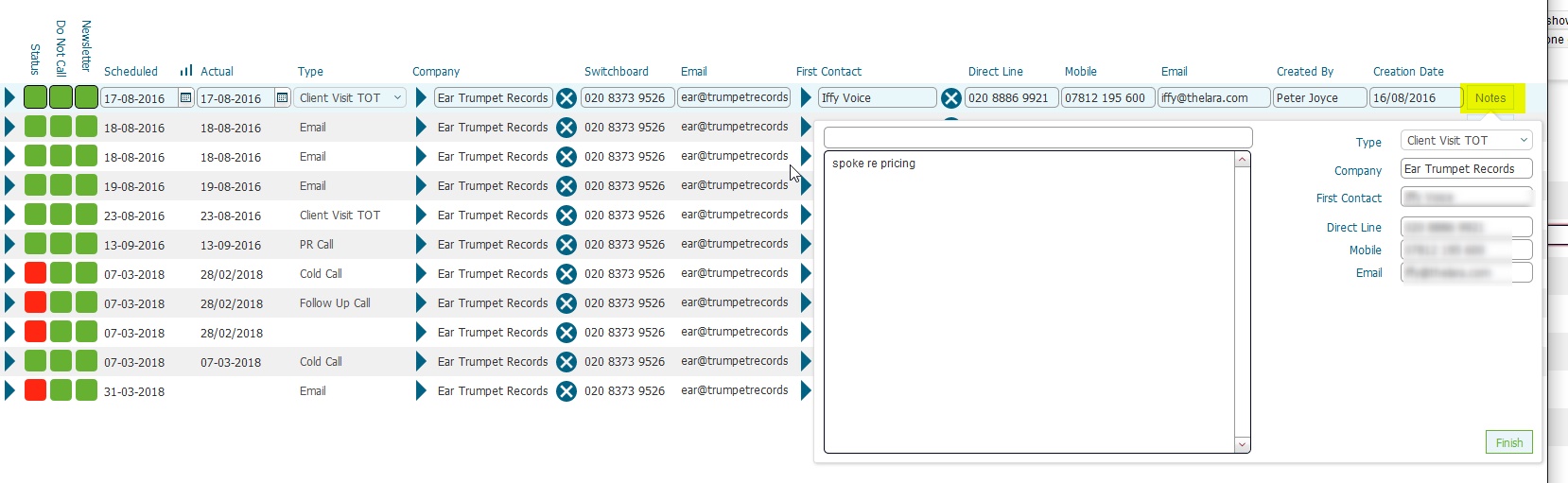Click X icon in the PR Call row
1568x483 pixels.
tap(566, 245)
